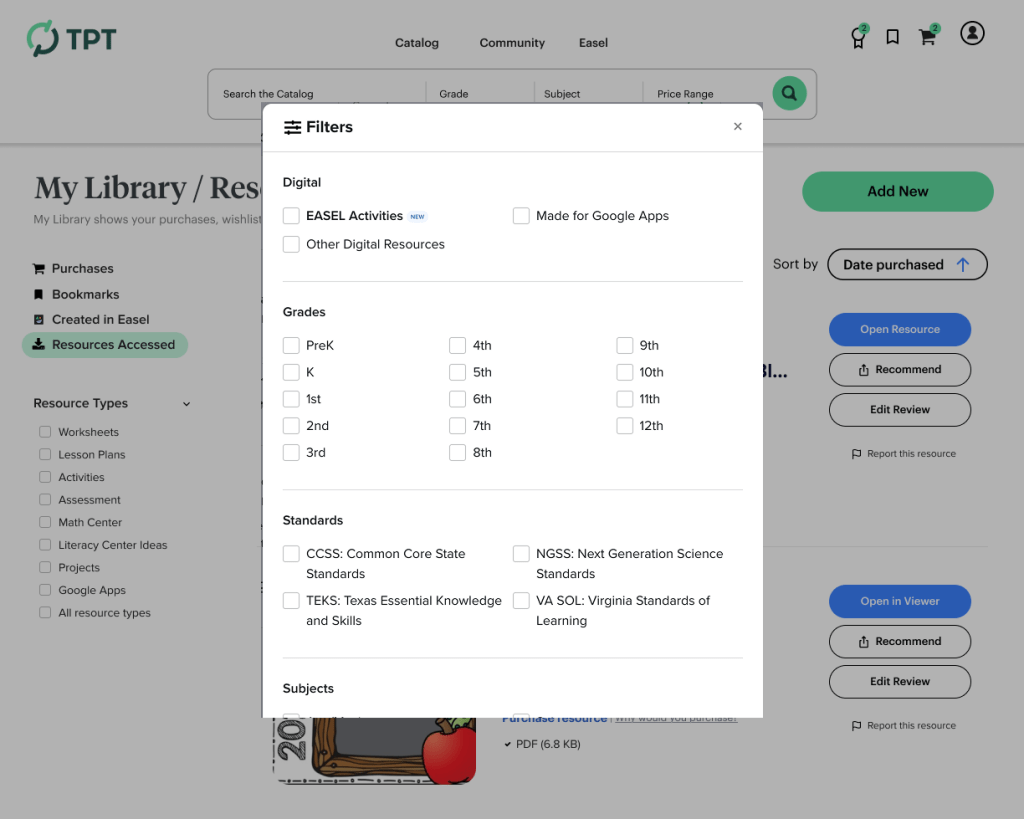1024x819 pixels.
Task: Toggle the sort direction arrow on Date purchased
Action: (963, 265)
